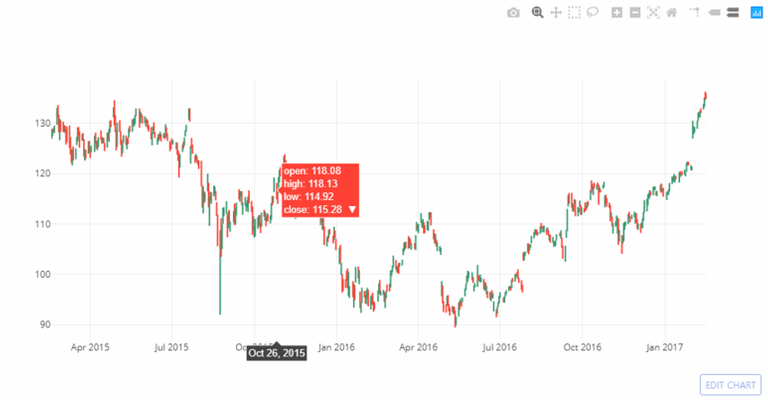Show closest data on hover
Image resolution: width=768 pixels, height=400 pixels.
(x=714, y=13)
